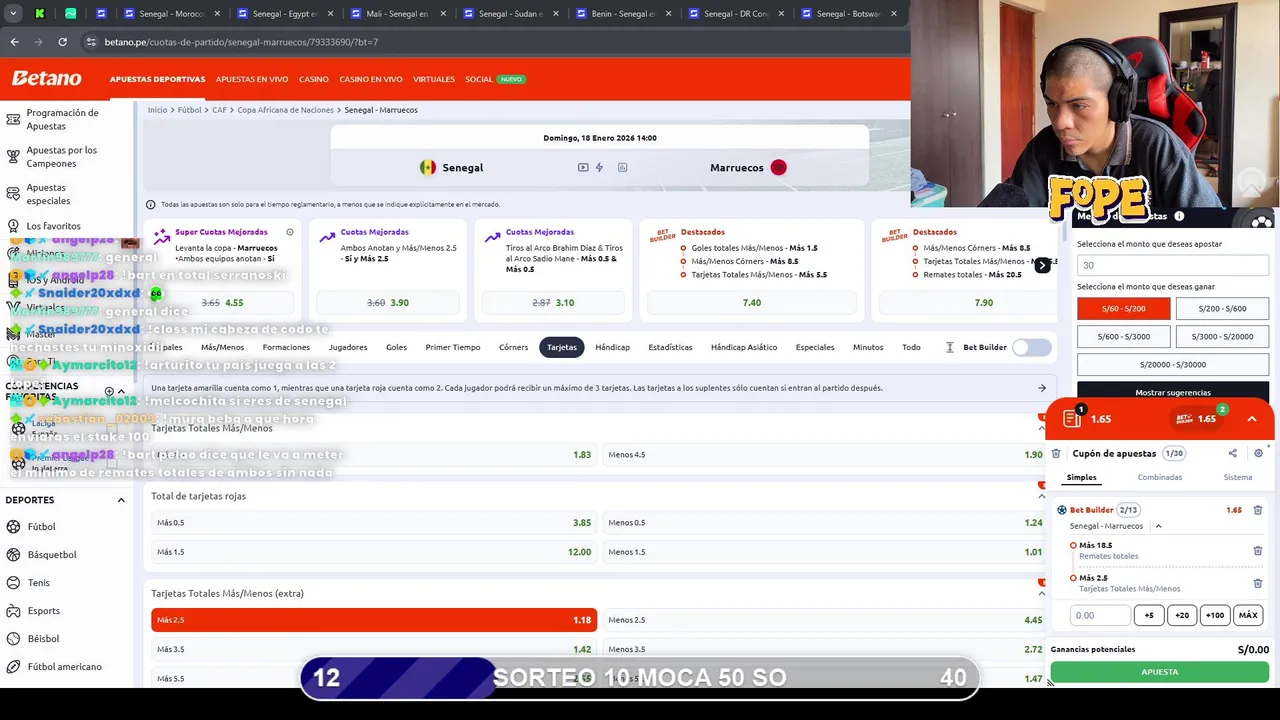The height and width of the screenshot is (720, 1280).
Task: Click the bet slip receipt icon with badge 1
Action: (x=1072, y=418)
